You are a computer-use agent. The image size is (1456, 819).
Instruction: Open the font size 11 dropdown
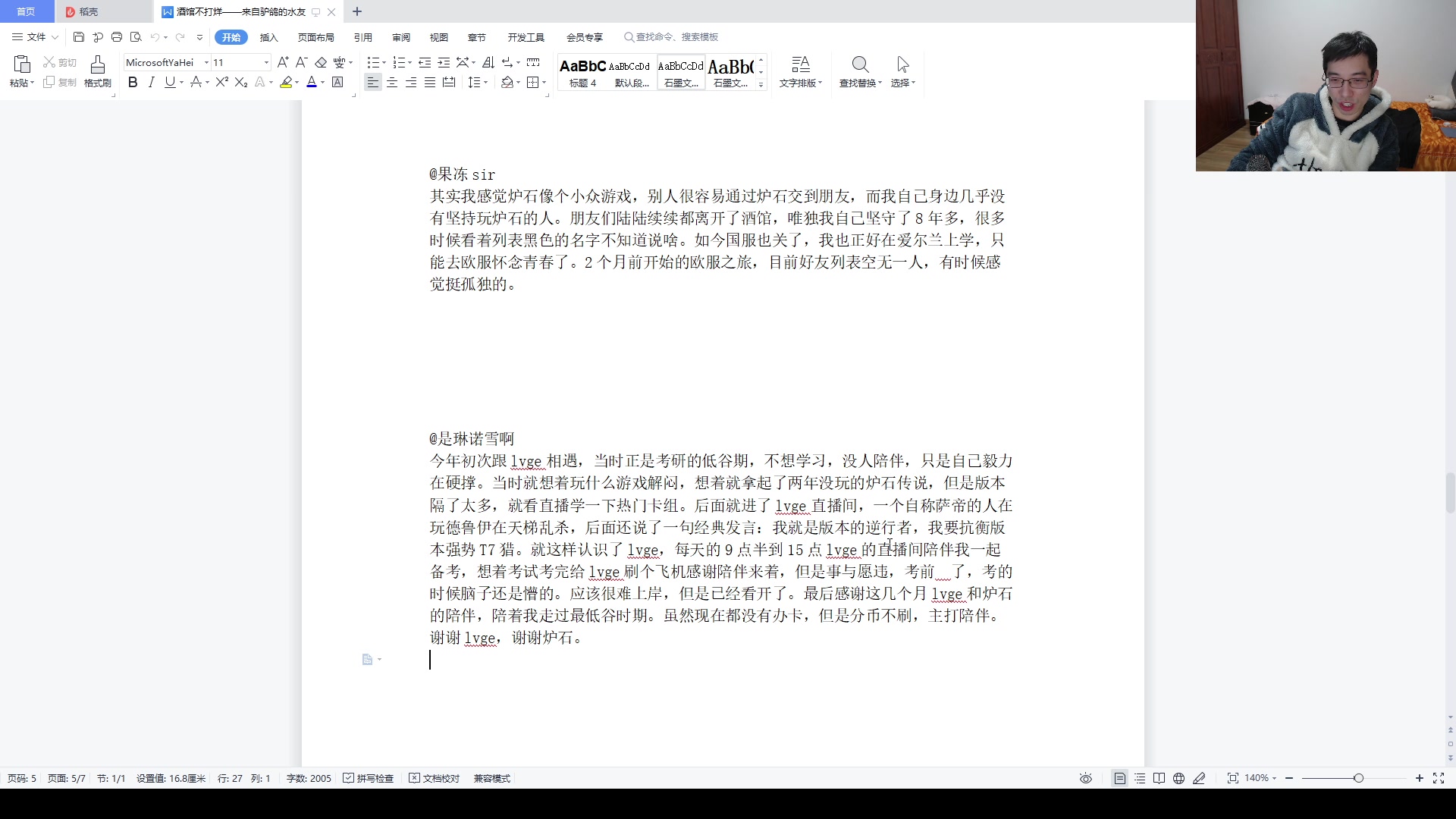click(x=266, y=62)
